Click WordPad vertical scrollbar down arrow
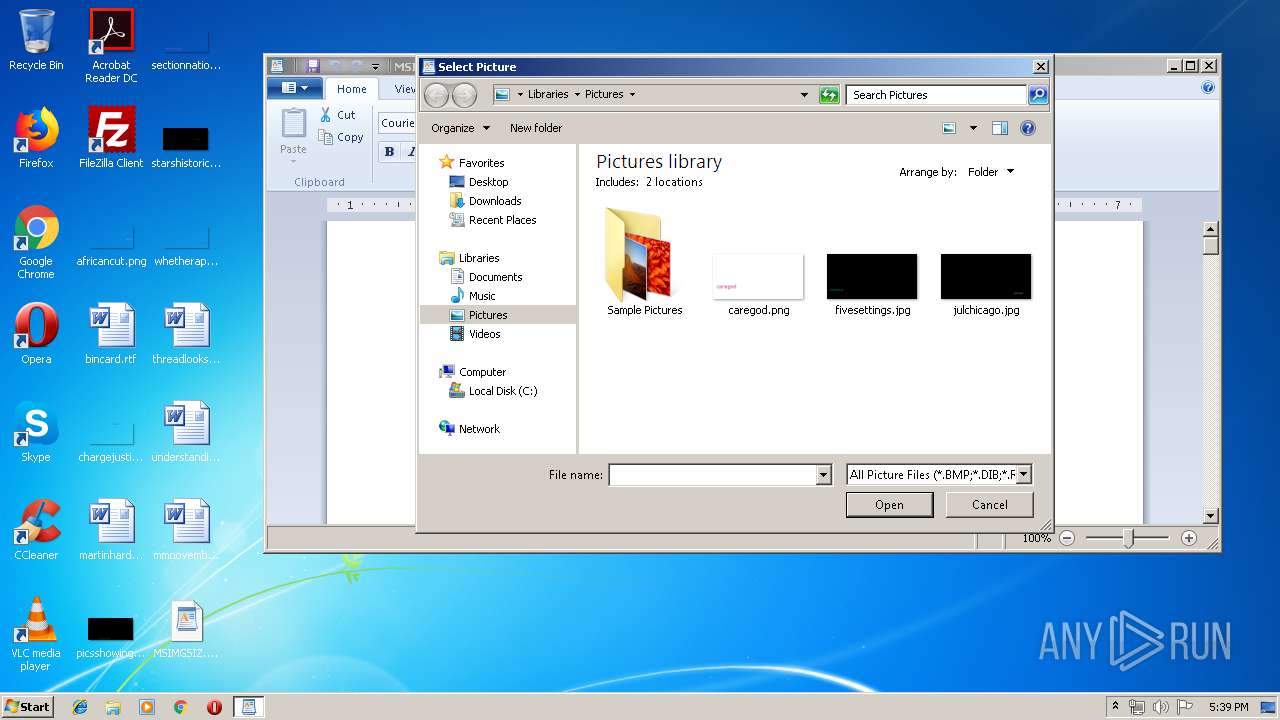This screenshot has height=720, width=1280. (1211, 516)
